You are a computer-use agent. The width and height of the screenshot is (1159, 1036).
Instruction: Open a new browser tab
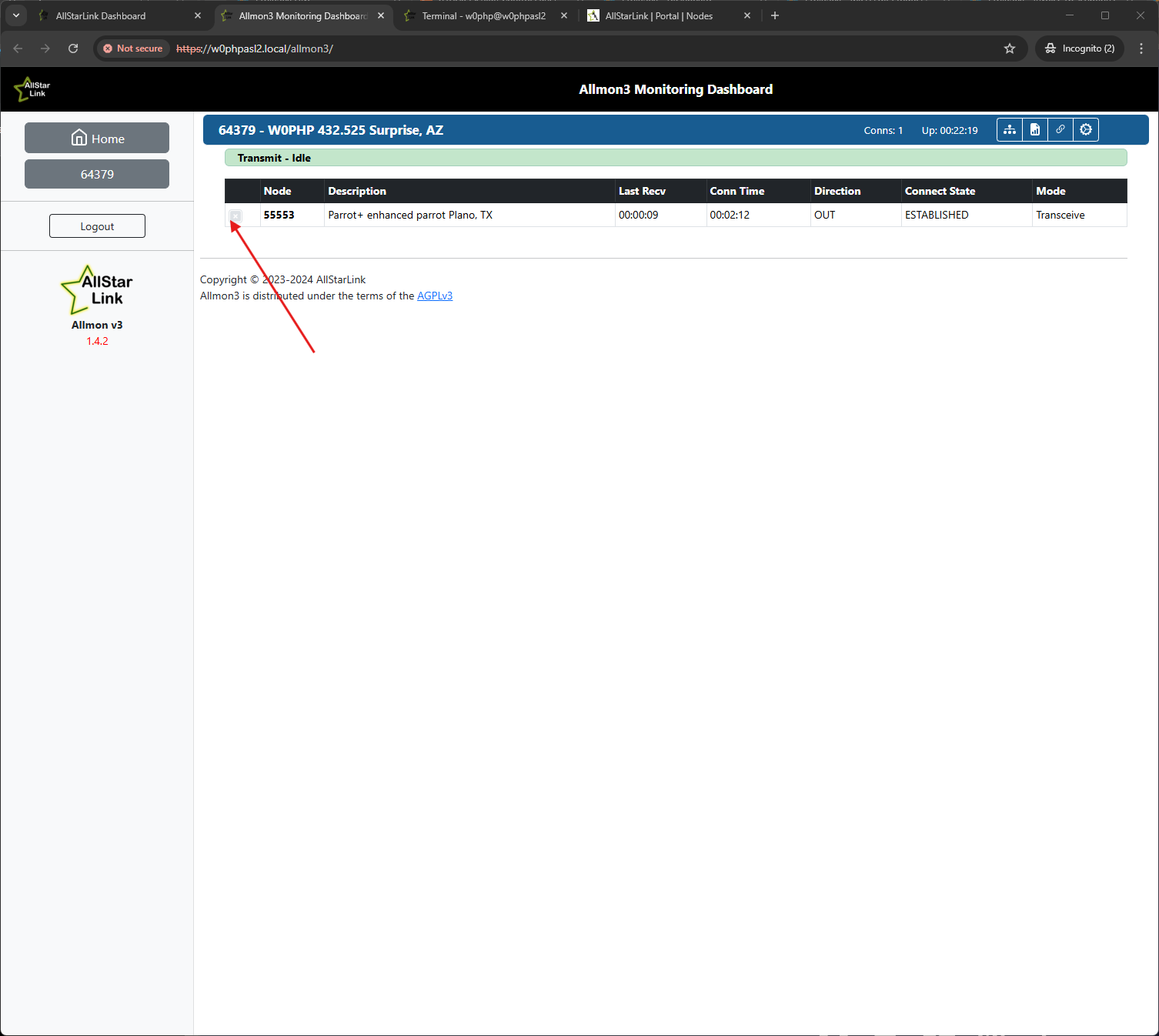point(774,16)
